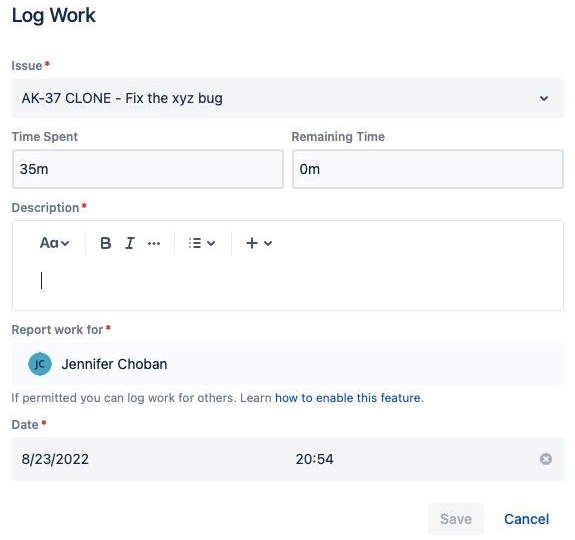Open the Aa text styles dropdown

[x=54, y=243]
